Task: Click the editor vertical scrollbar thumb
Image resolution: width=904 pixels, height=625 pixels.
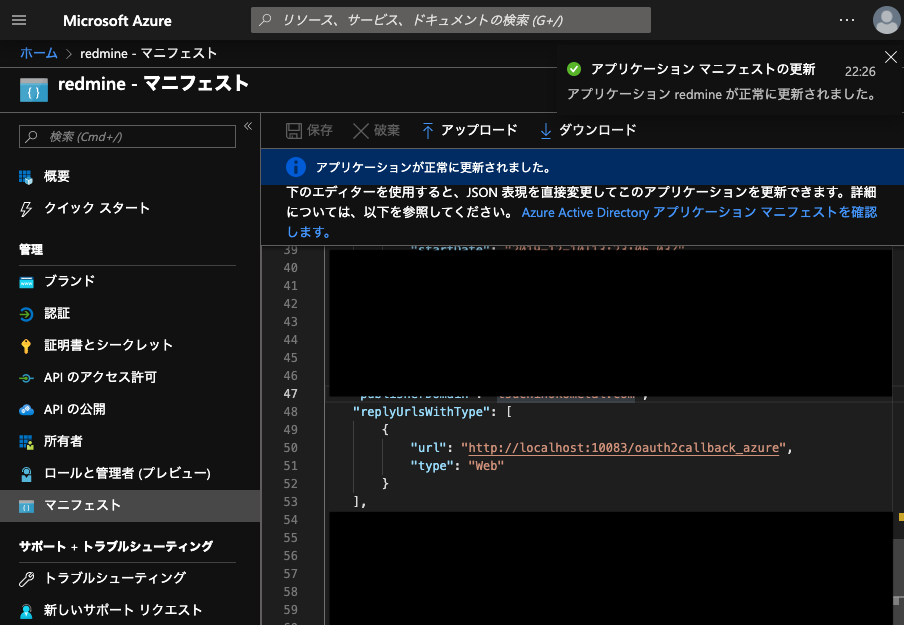Action: [x=898, y=571]
